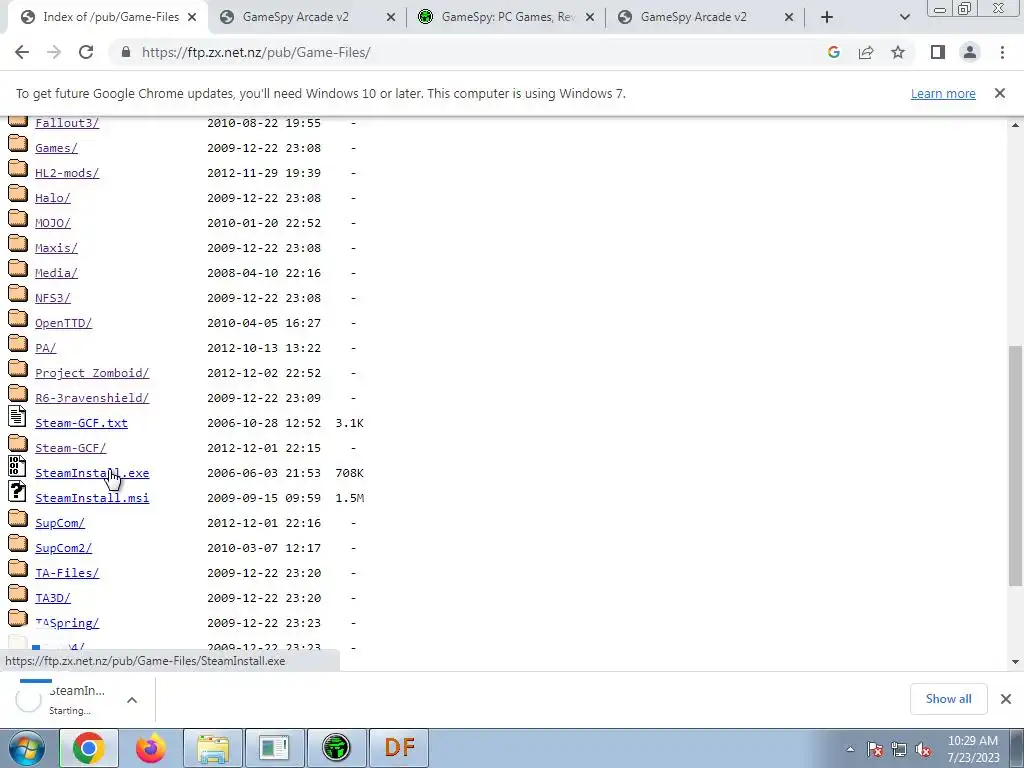Open the OpenTTD/ folder link
The width and height of the screenshot is (1024, 768).
pyautogui.click(x=63, y=323)
